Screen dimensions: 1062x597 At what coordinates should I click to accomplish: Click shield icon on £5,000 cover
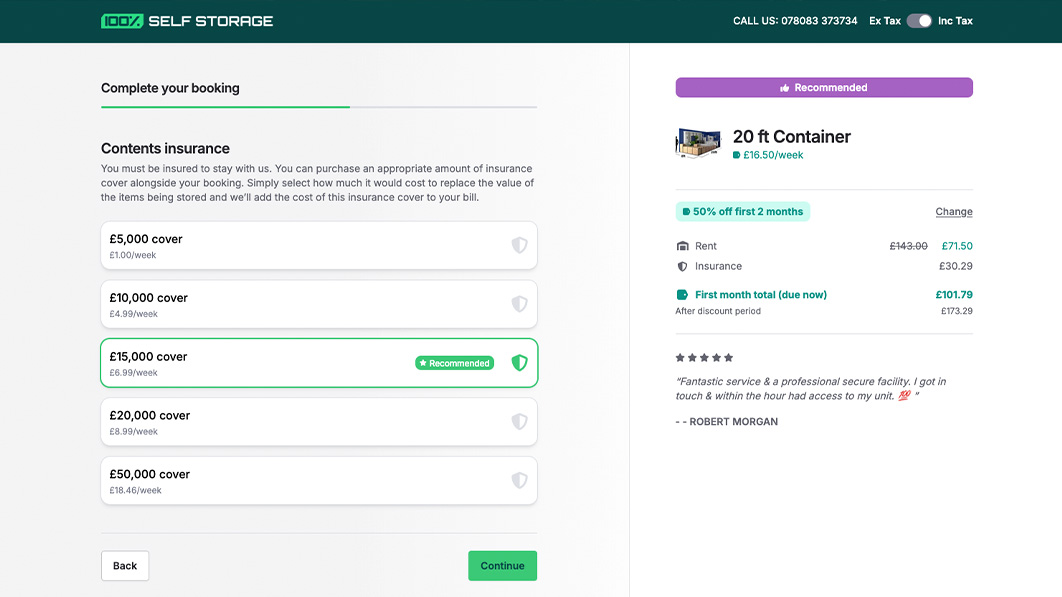[519, 245]
